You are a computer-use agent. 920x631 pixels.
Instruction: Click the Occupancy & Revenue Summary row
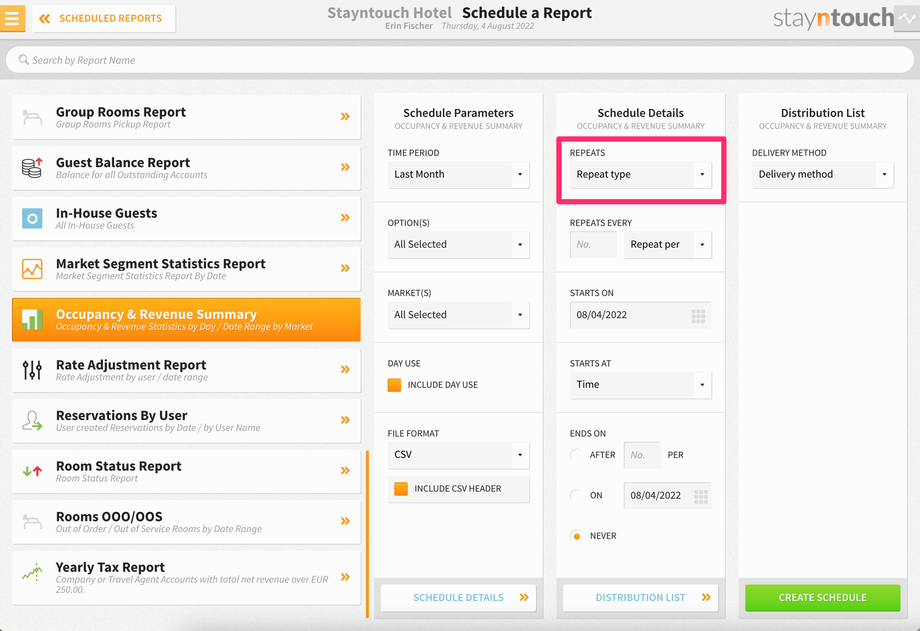tap(186, 319)
